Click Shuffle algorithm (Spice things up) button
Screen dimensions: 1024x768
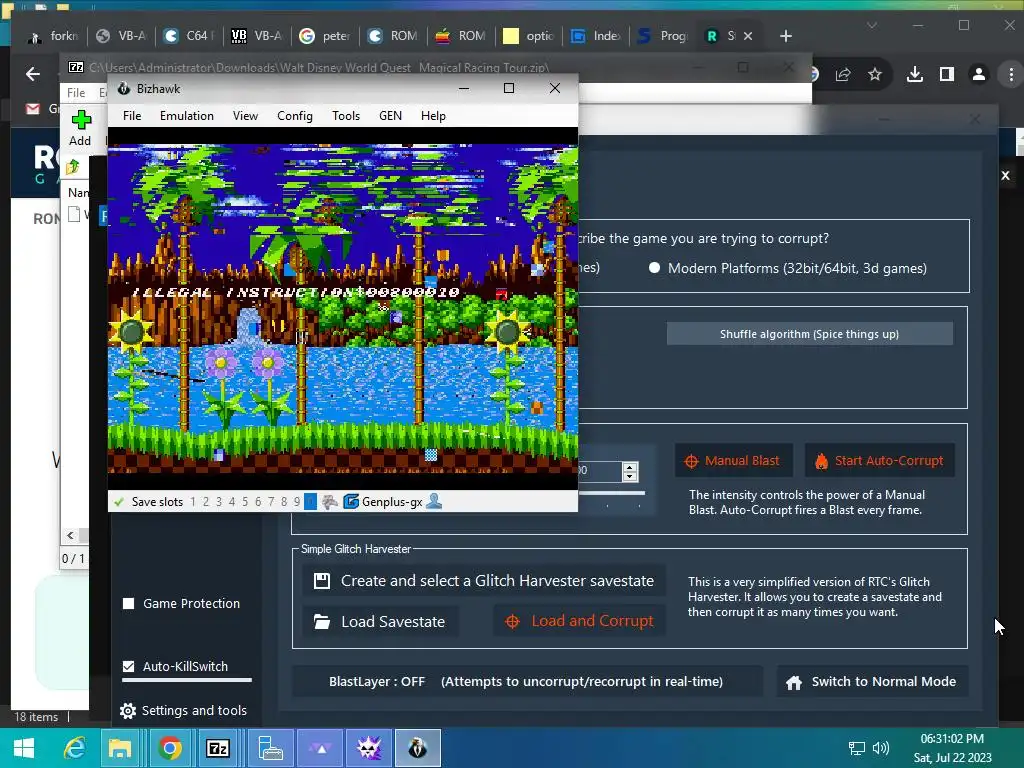click(x=809, y=334)
